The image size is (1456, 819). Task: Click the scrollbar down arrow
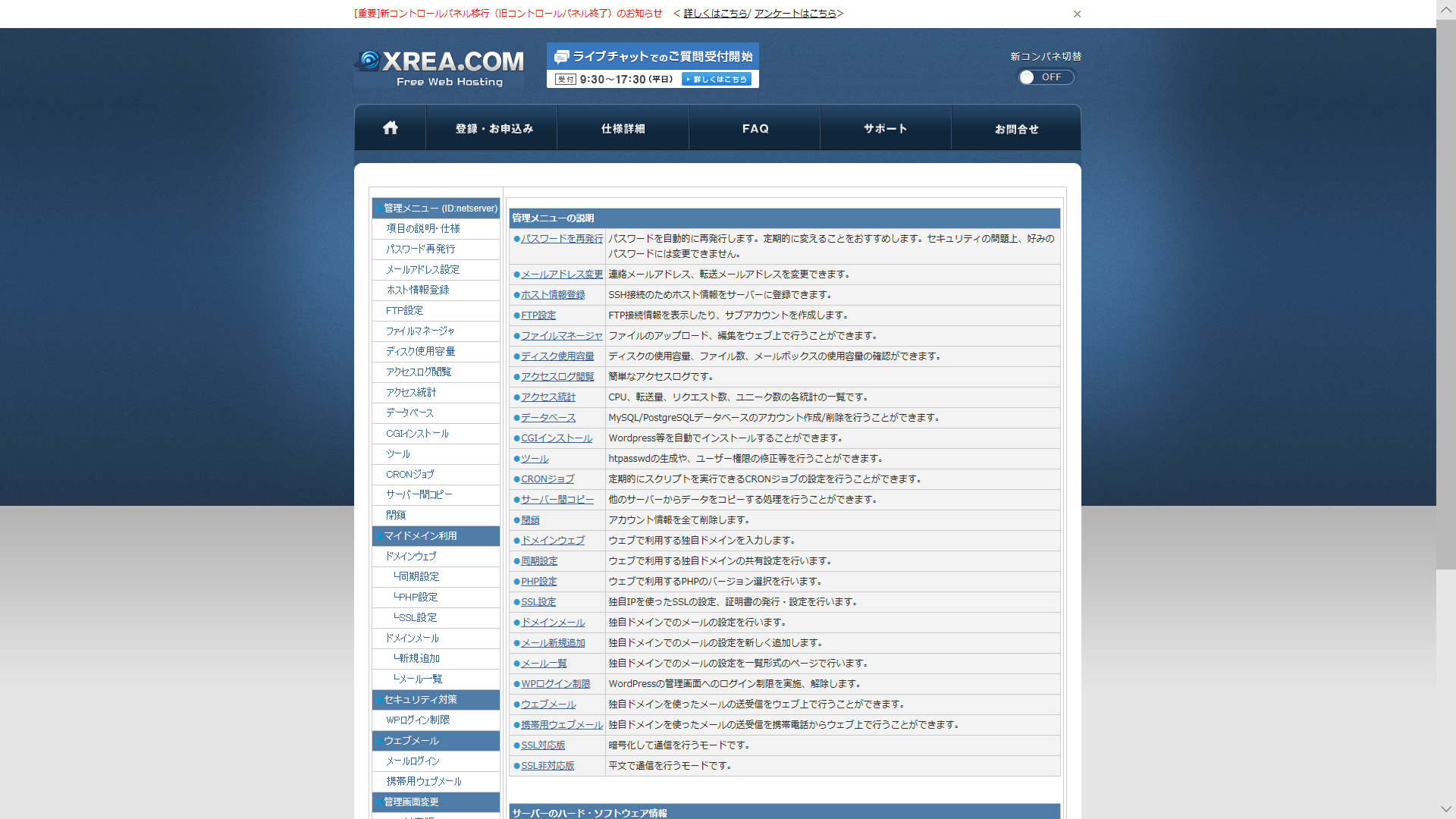pyautogui.click(x=1445, y=809)
